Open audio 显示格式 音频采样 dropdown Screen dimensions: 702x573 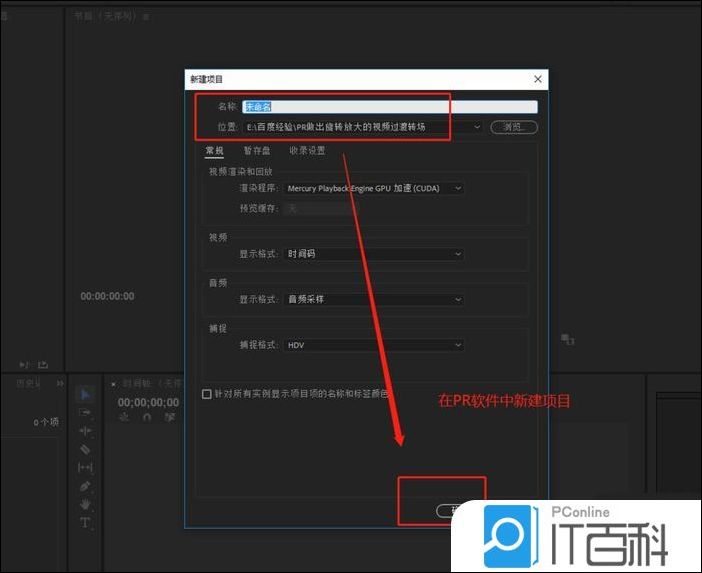pyautogui.click(x=374, y=299)
